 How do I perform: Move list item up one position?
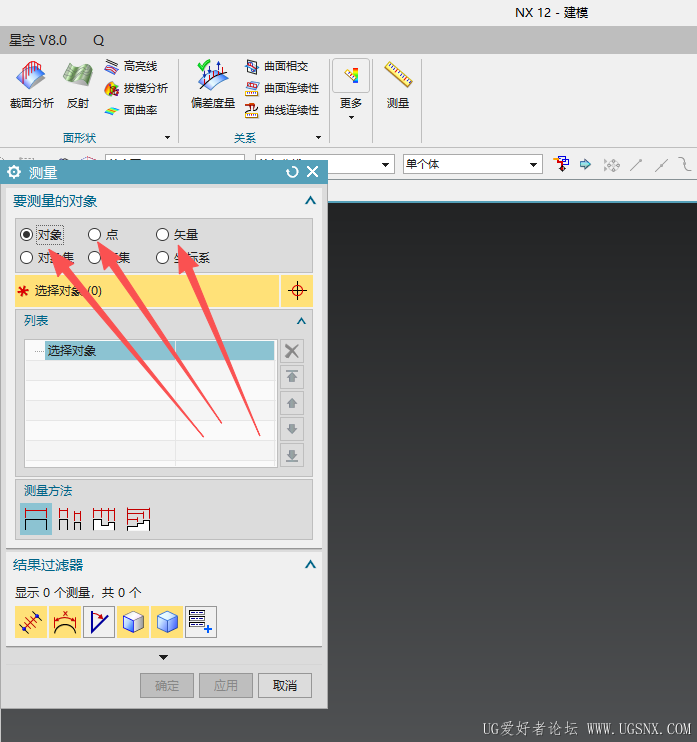coord(292,403)
